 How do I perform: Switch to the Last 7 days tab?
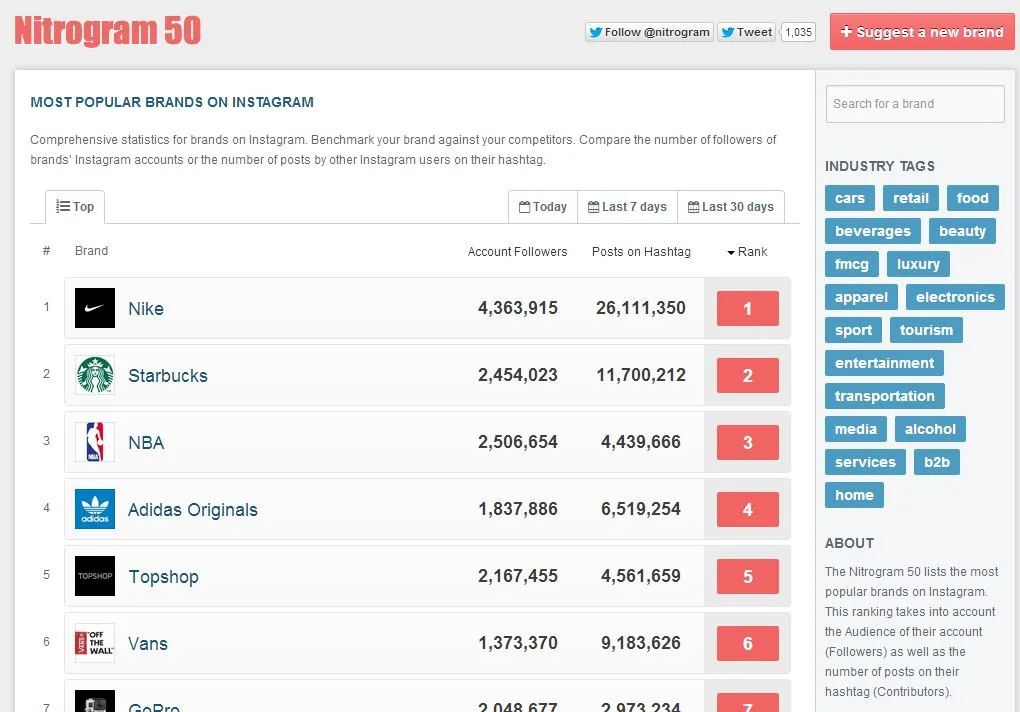tap(628, 207)
